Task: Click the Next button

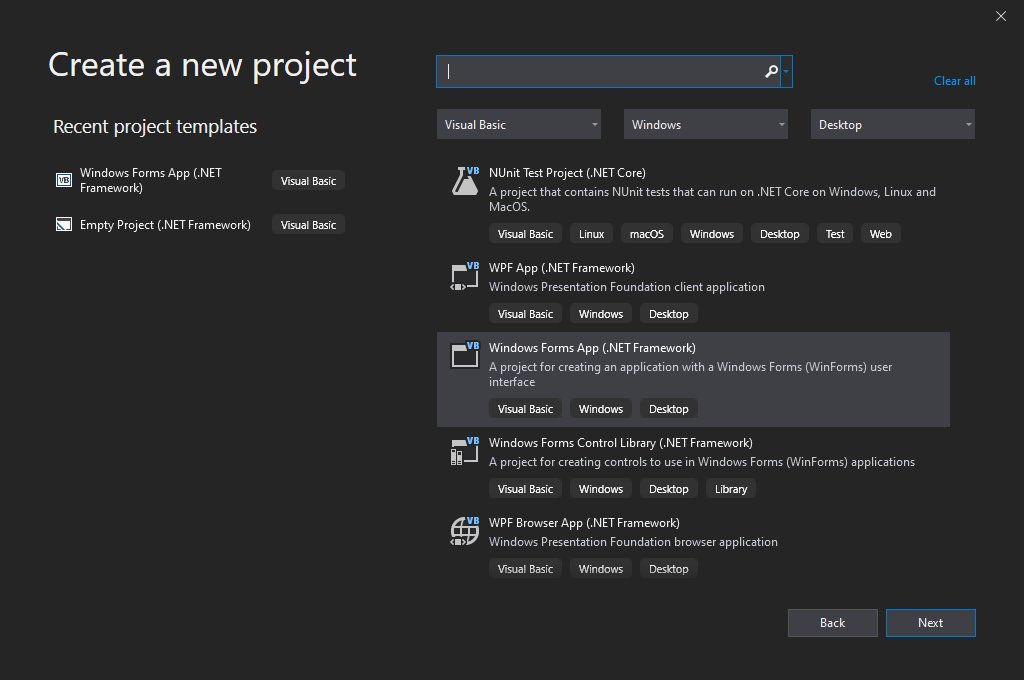Action: (930, 622)
